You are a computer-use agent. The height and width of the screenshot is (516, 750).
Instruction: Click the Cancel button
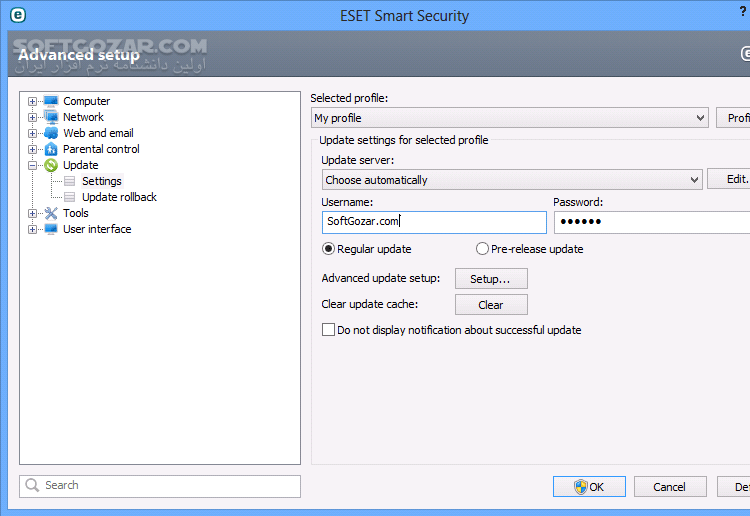point(670,487)
